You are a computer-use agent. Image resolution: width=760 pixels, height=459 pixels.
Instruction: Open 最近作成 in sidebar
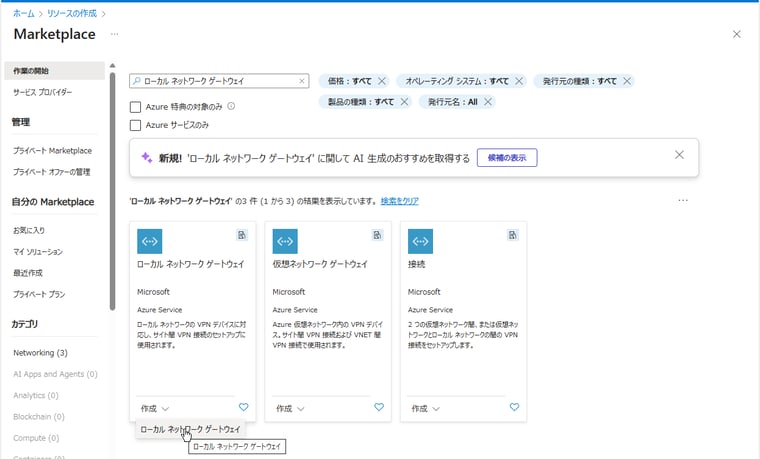pyautogui.click(x=28, y=273)
